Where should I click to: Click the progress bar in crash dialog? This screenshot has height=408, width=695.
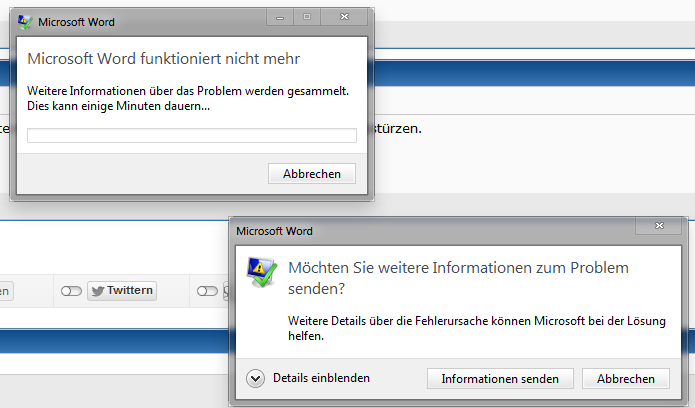click(192, 136)
